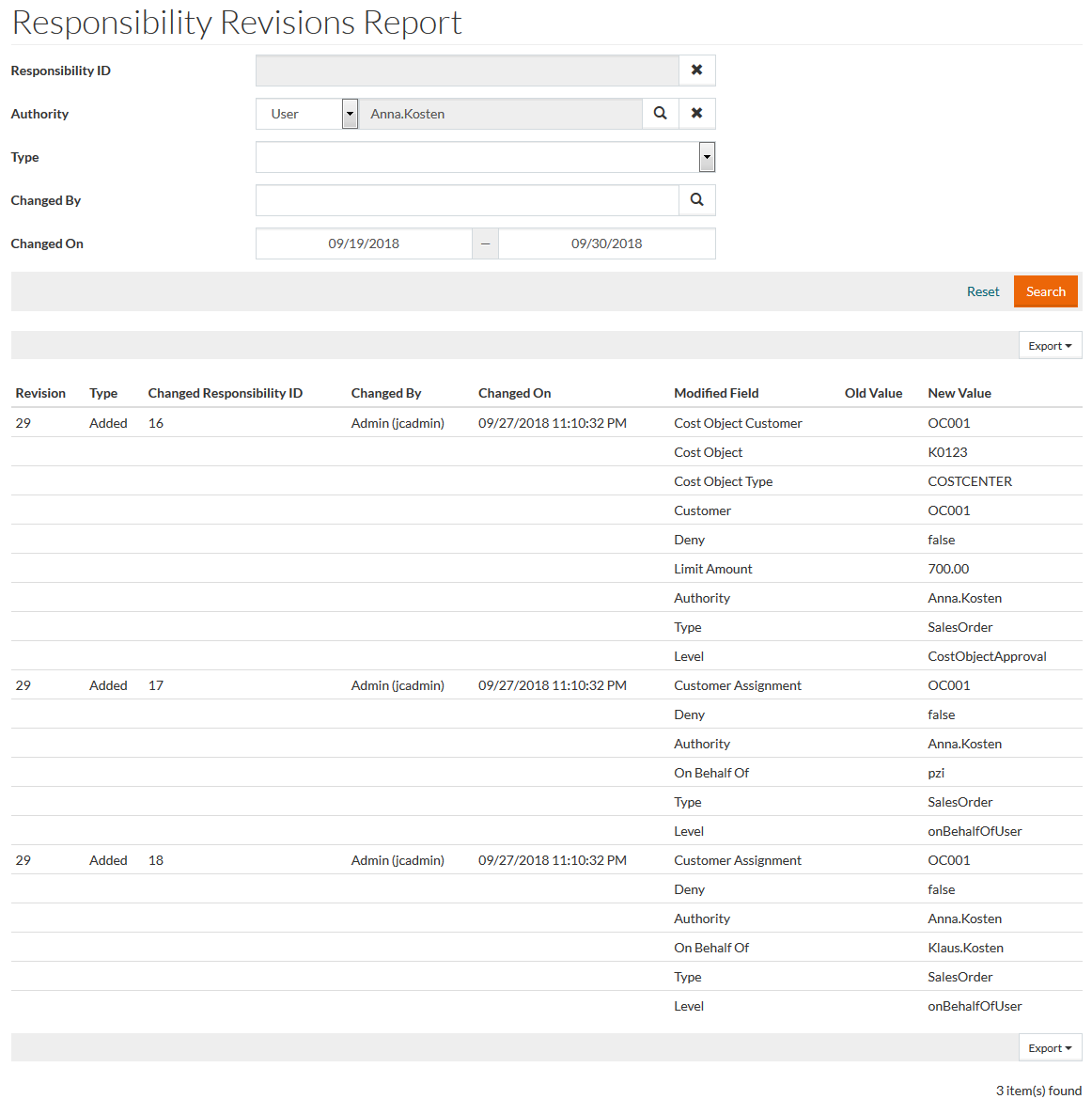Clear the Authority Anna.Kosten value with X
Image resolution: width=1092 pixels, height=1099 pixels.
point(696,114)
